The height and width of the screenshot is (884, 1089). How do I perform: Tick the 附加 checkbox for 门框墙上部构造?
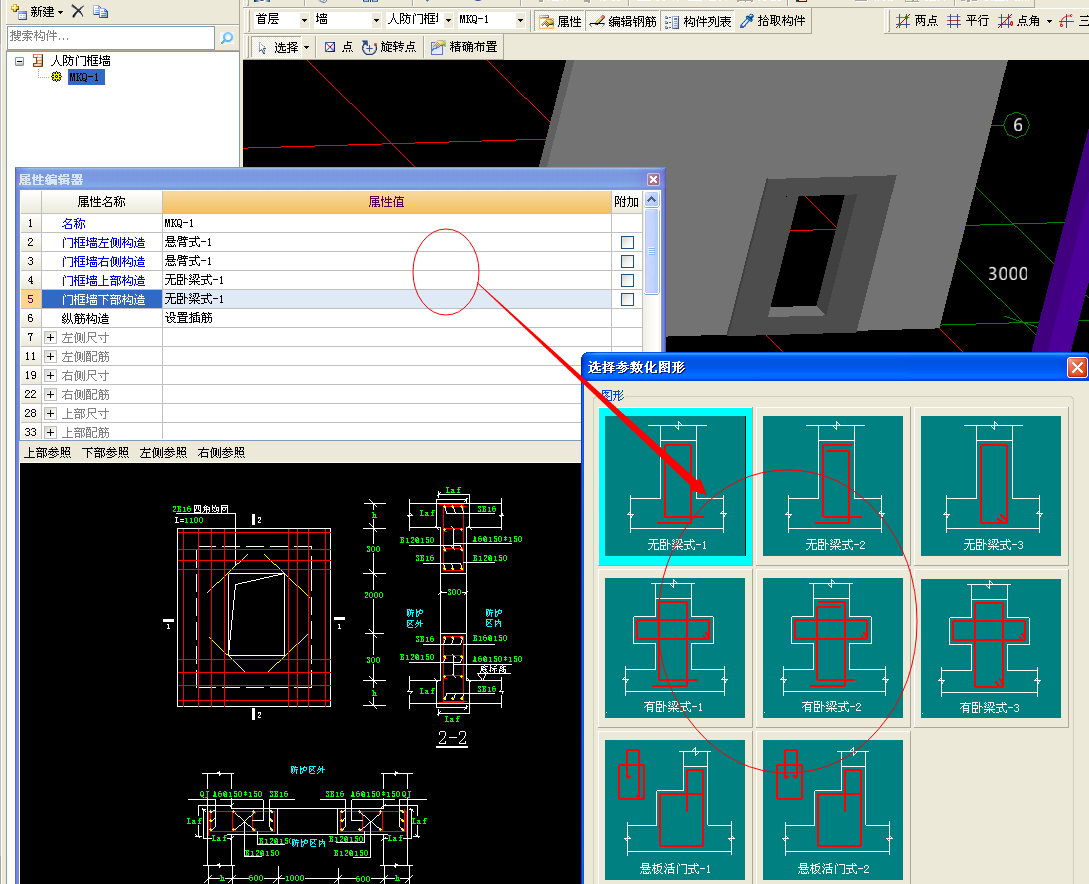[x=627, y=281]
